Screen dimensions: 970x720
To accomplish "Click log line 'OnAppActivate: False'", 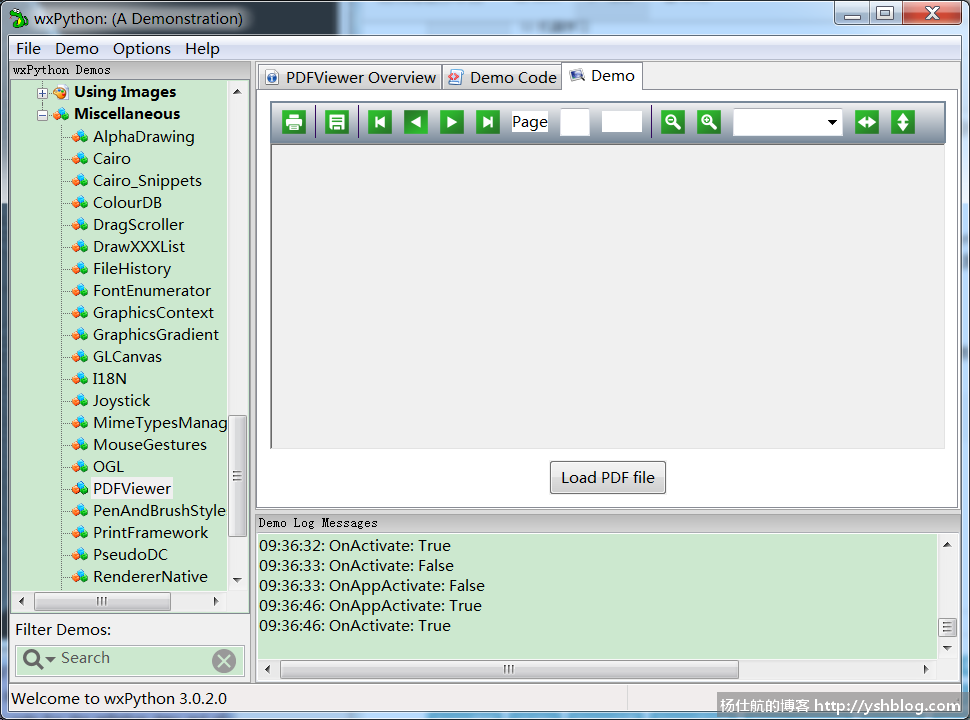I will pyautogui.click(x=372, y=586).
